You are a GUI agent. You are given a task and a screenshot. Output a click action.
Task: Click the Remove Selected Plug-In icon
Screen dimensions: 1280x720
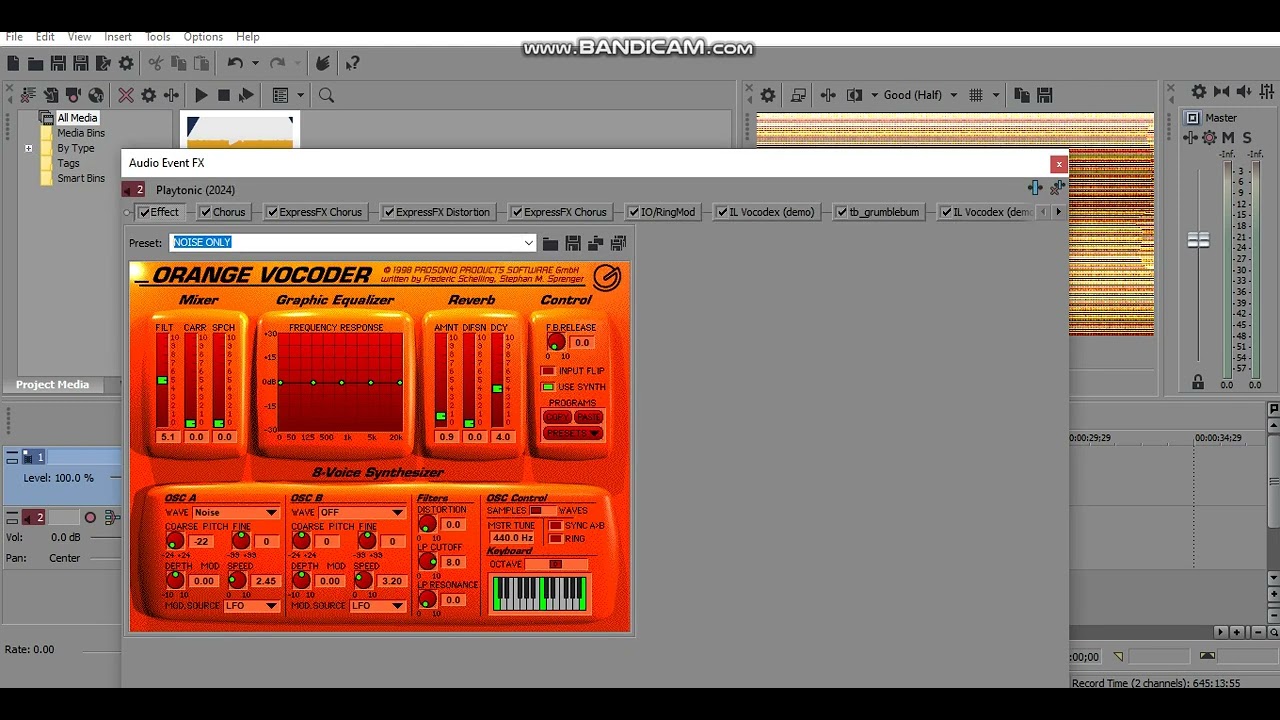(x=1057, y=187)
